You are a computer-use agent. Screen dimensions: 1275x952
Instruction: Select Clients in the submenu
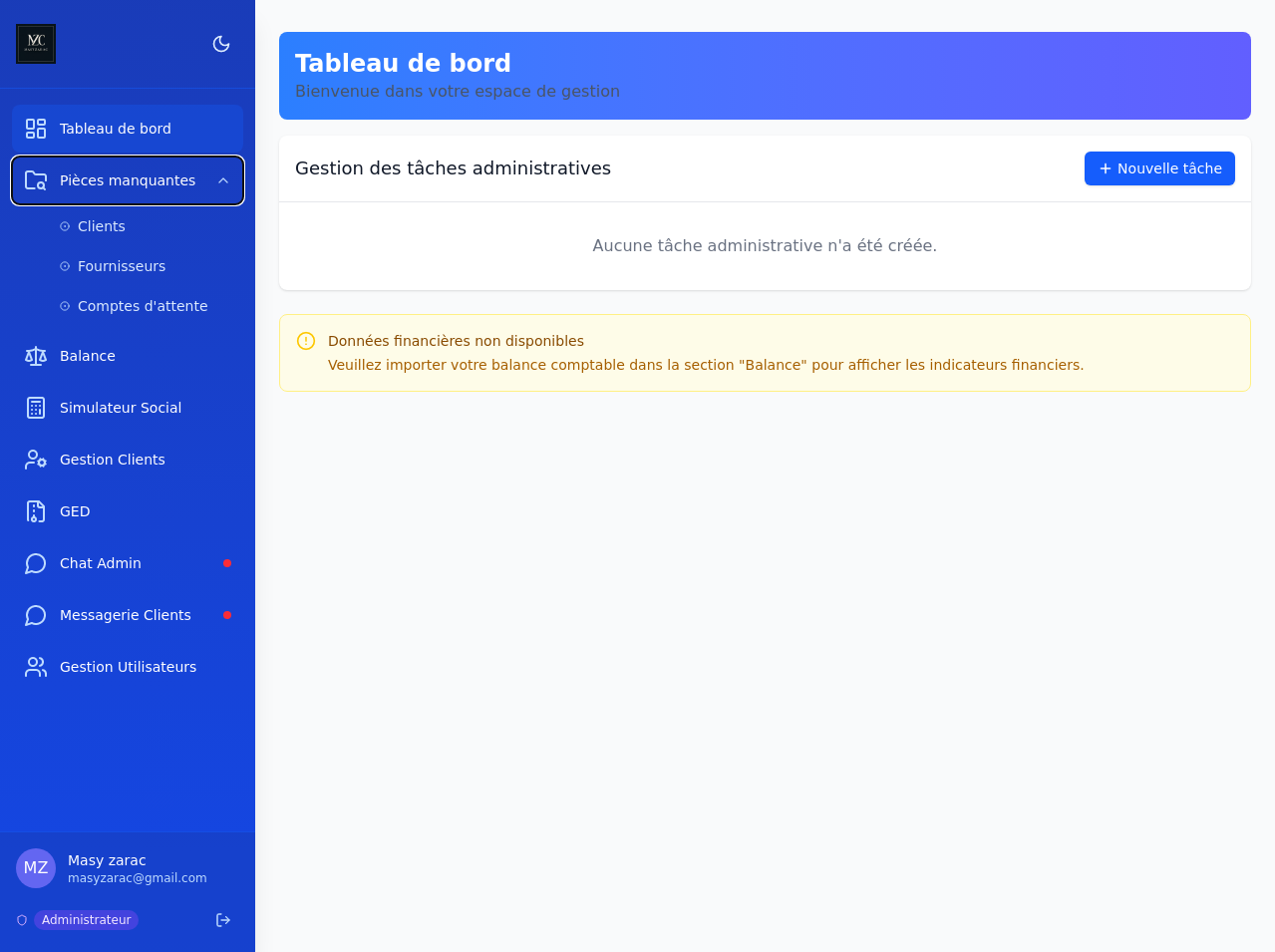101,226
